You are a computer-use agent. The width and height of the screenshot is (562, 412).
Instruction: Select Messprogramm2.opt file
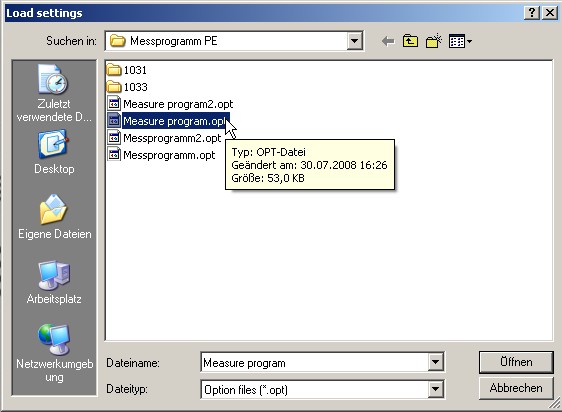[x=165, y=138]
